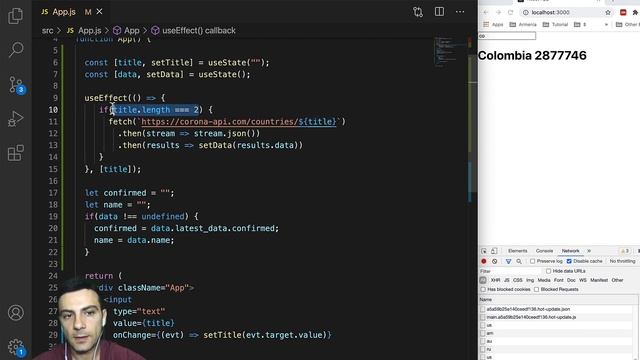Click the useEffect() callback breadcrumb
The width and height of the screenshot is (640, 360).
click(x=193, y=31)
